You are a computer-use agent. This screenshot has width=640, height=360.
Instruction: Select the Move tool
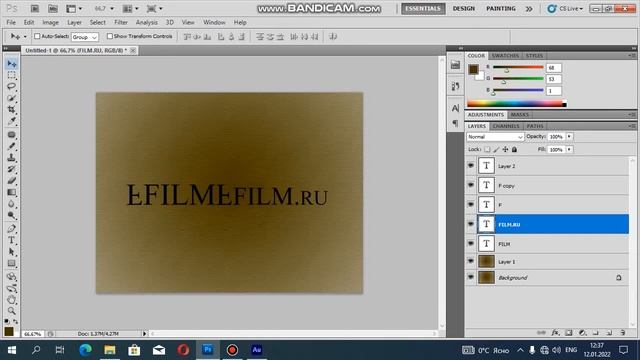pos(11,64)
